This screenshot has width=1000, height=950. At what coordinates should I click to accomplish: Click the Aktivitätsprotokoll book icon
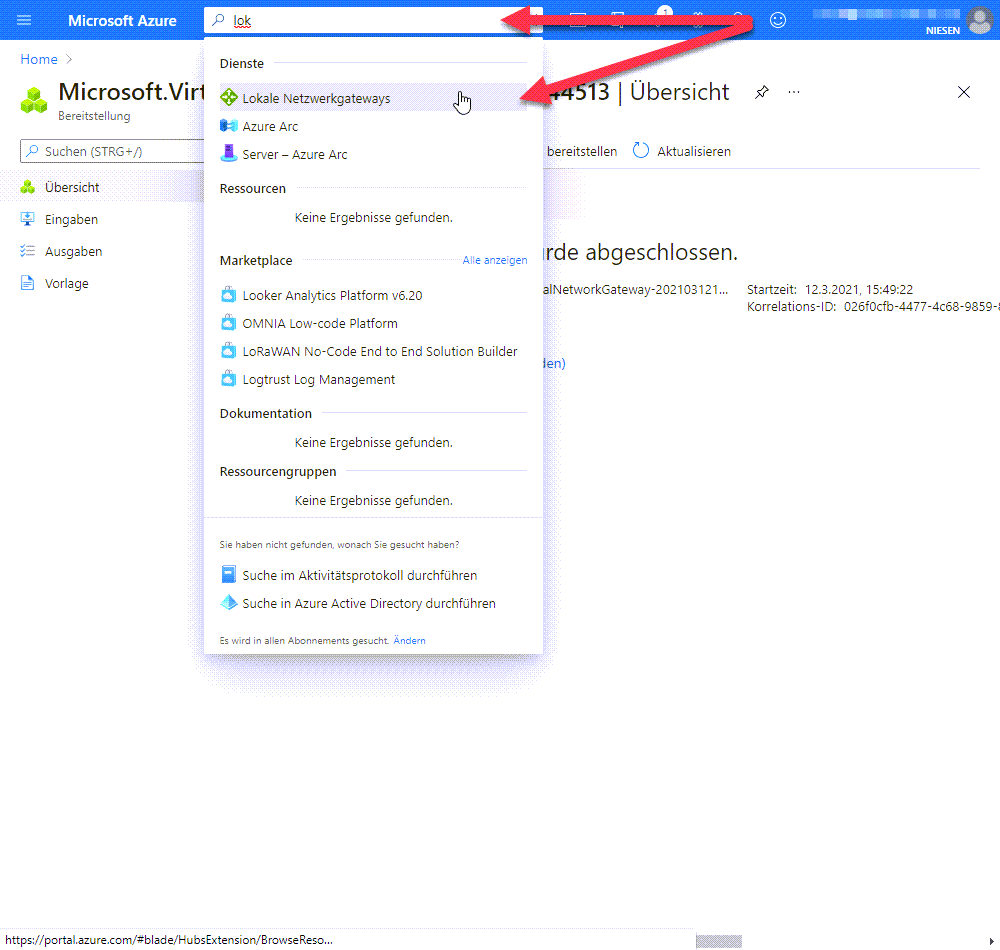pos(228,574)
